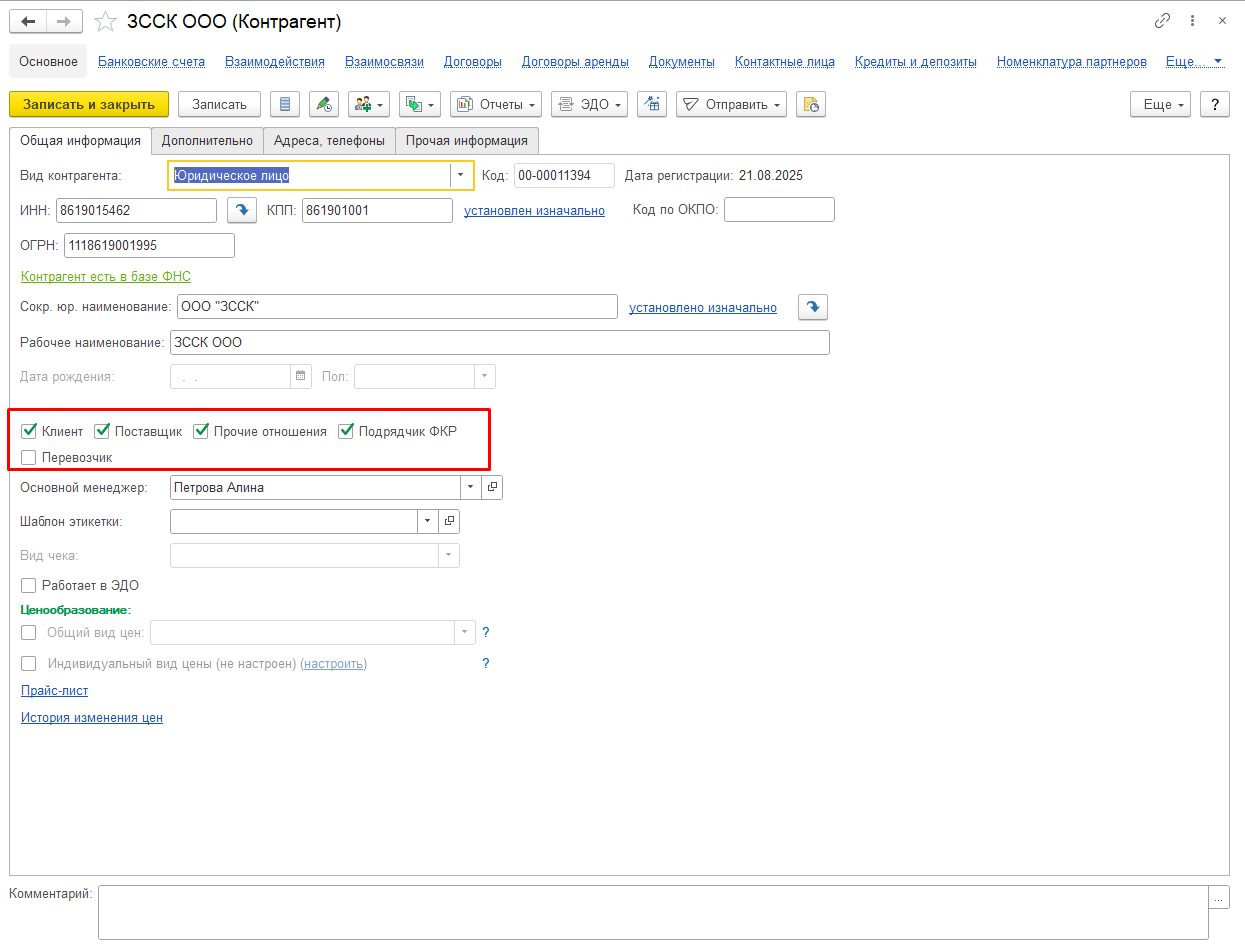This screenshot has width=1245, height=950.
Task: Switch to the Дополнительно tab
Action: (x=208, y=140)
